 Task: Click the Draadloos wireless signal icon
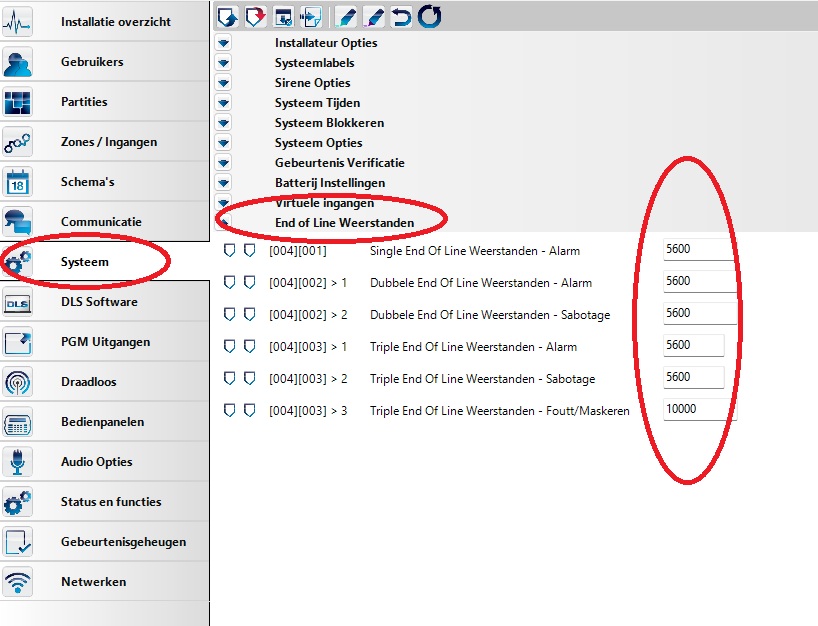[x=19, y=382]
